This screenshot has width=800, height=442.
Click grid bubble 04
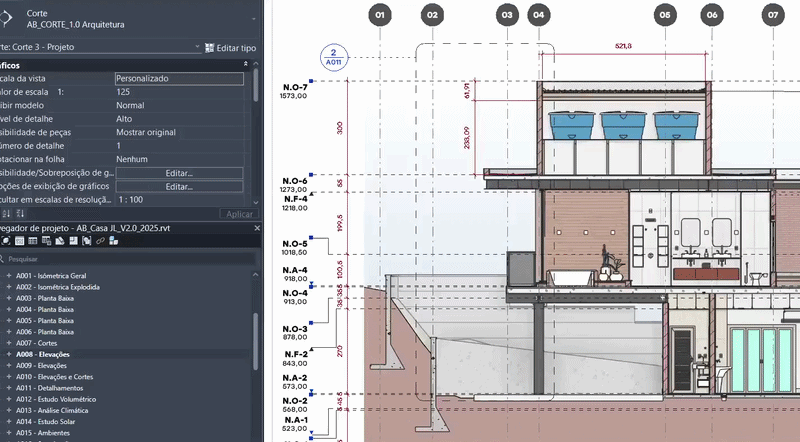pyautogui.click(x=539, y=15)
